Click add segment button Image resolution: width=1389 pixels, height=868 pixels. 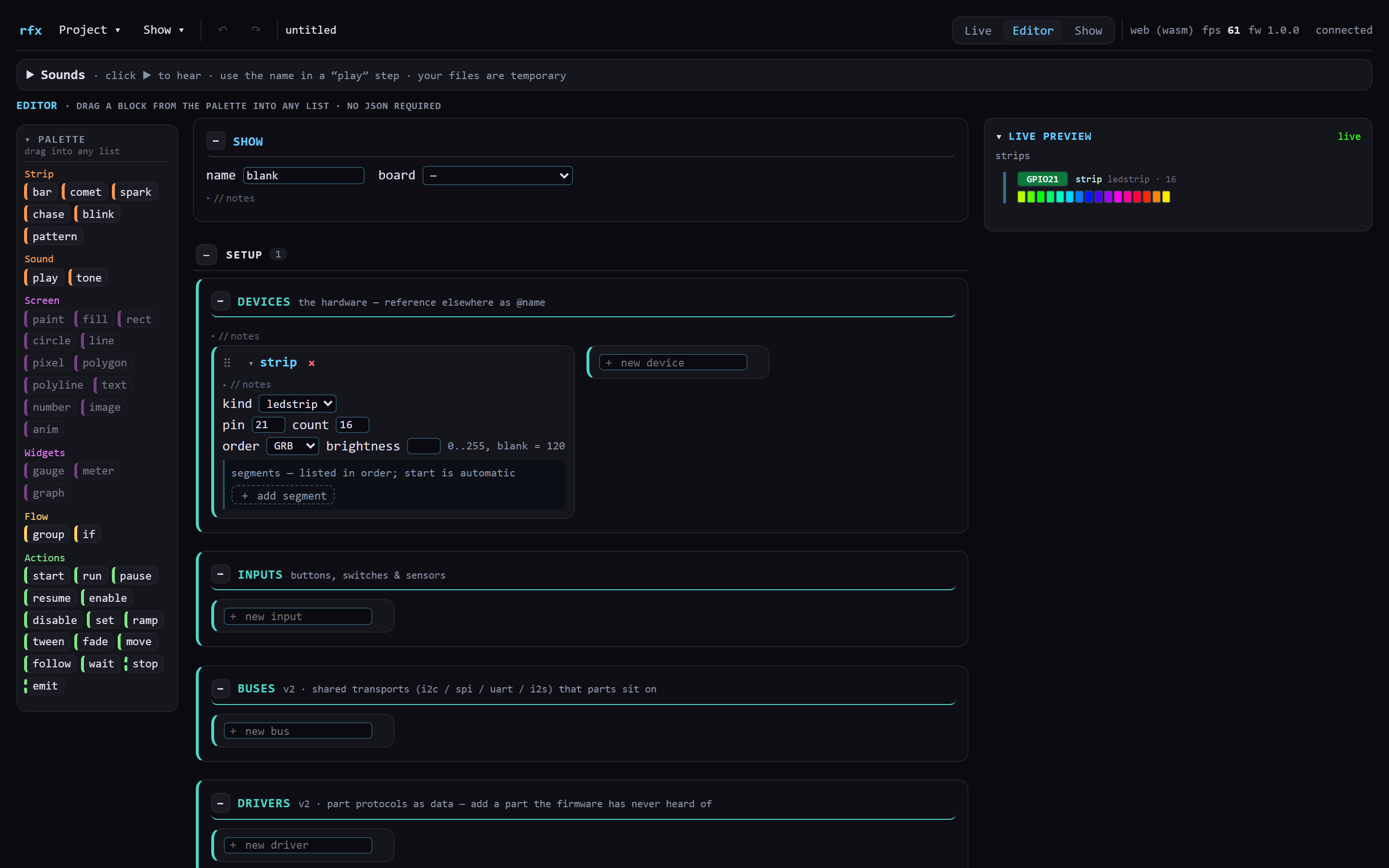point(283,495)
